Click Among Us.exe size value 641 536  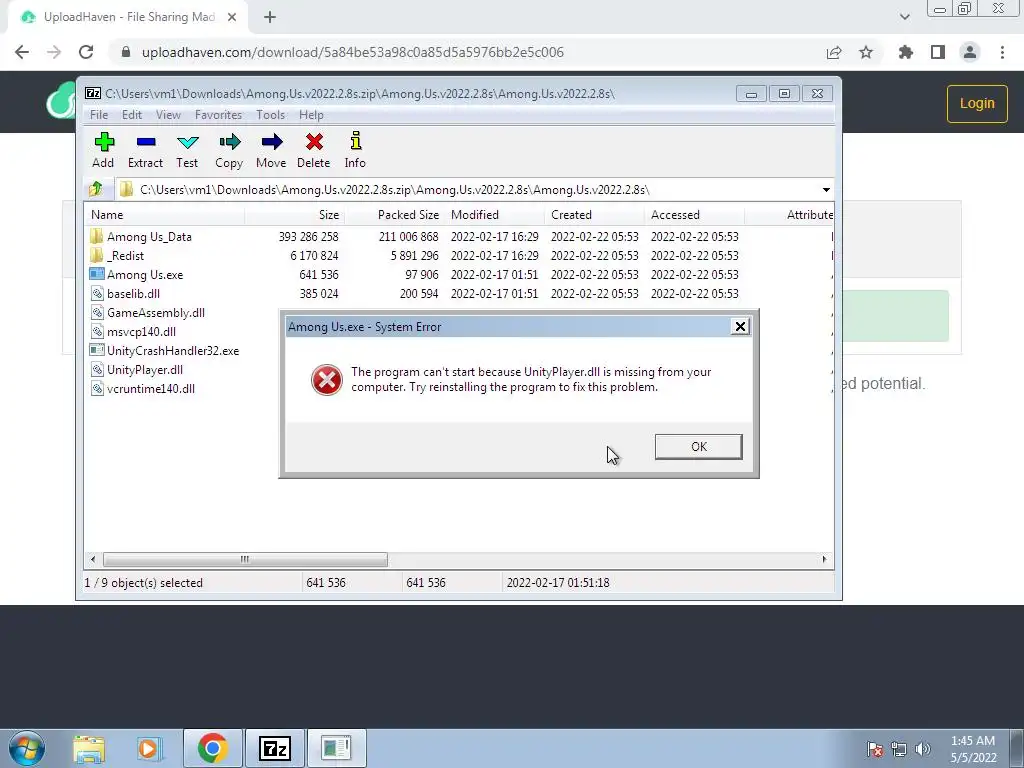319,274
